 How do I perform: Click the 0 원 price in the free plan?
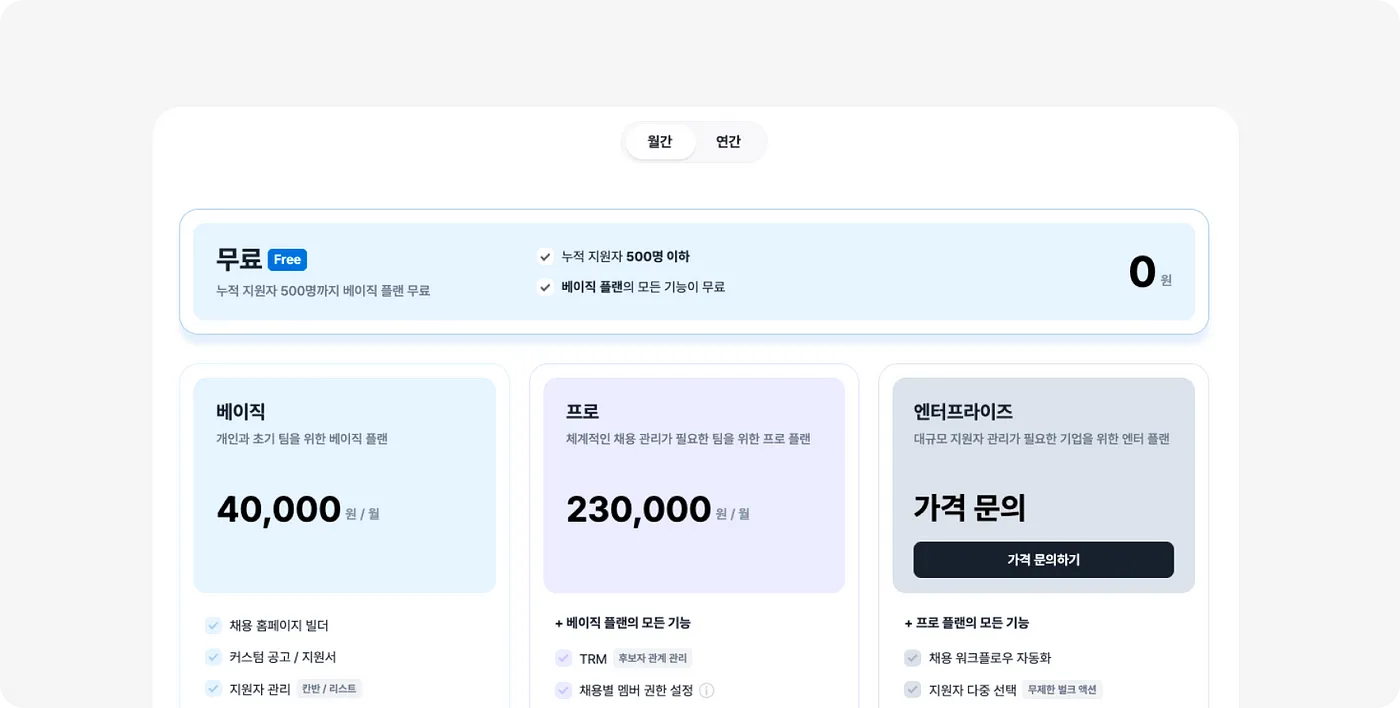[1150, 272]
